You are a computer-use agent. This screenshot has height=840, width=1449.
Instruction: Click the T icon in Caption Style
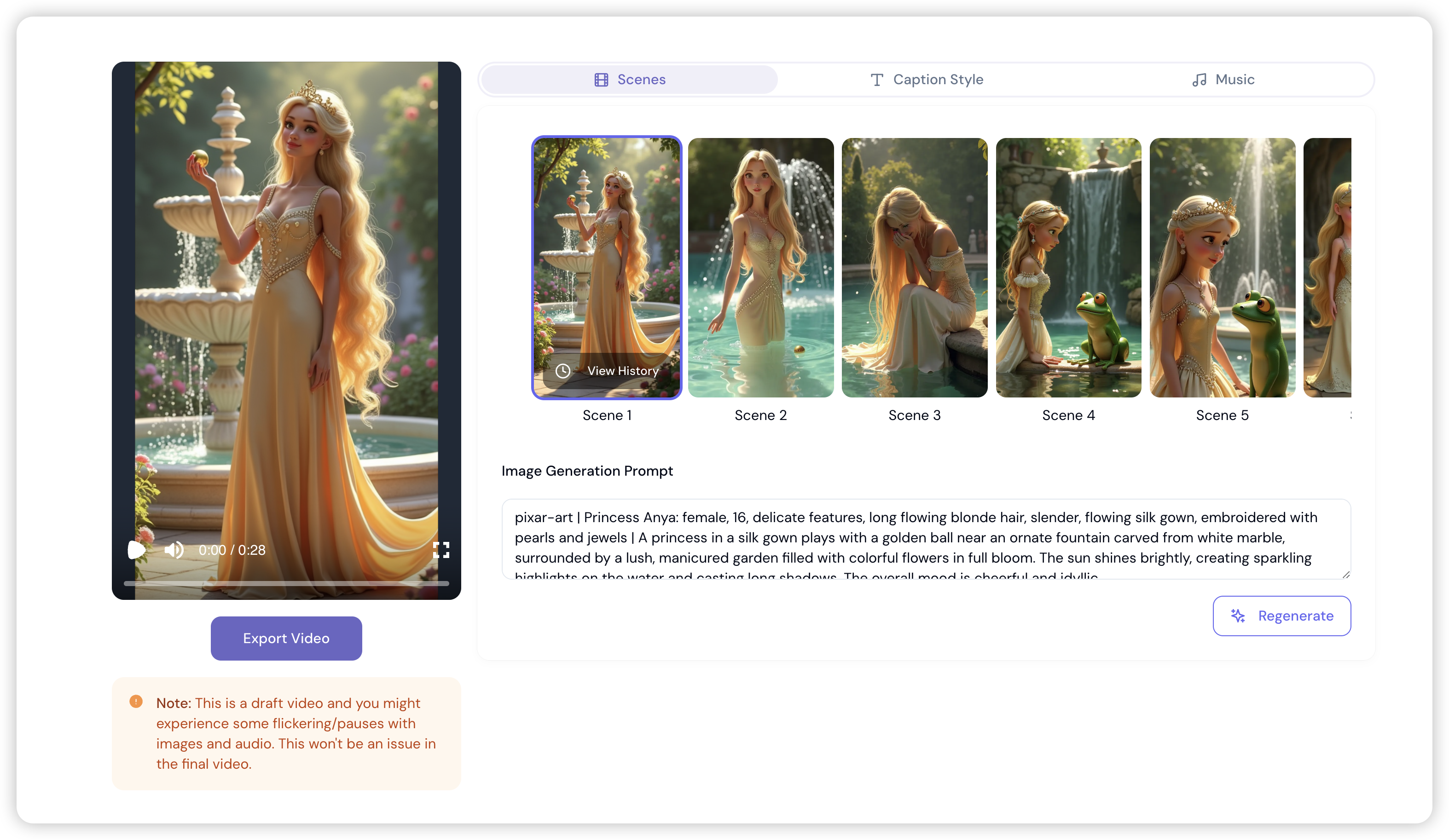876,80
